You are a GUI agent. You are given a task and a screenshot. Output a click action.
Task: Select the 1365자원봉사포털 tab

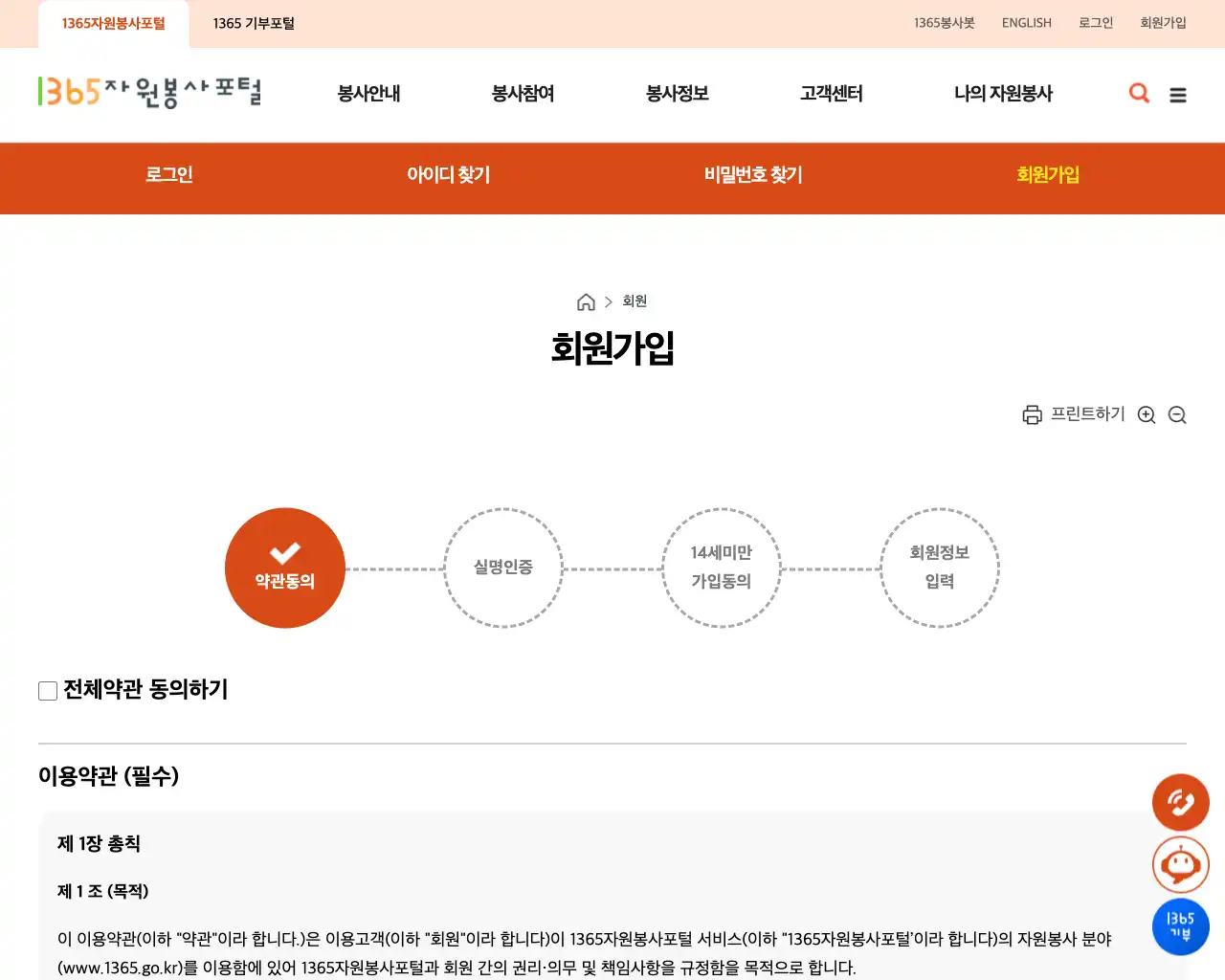pyautogui.click(x=113, y=23)
